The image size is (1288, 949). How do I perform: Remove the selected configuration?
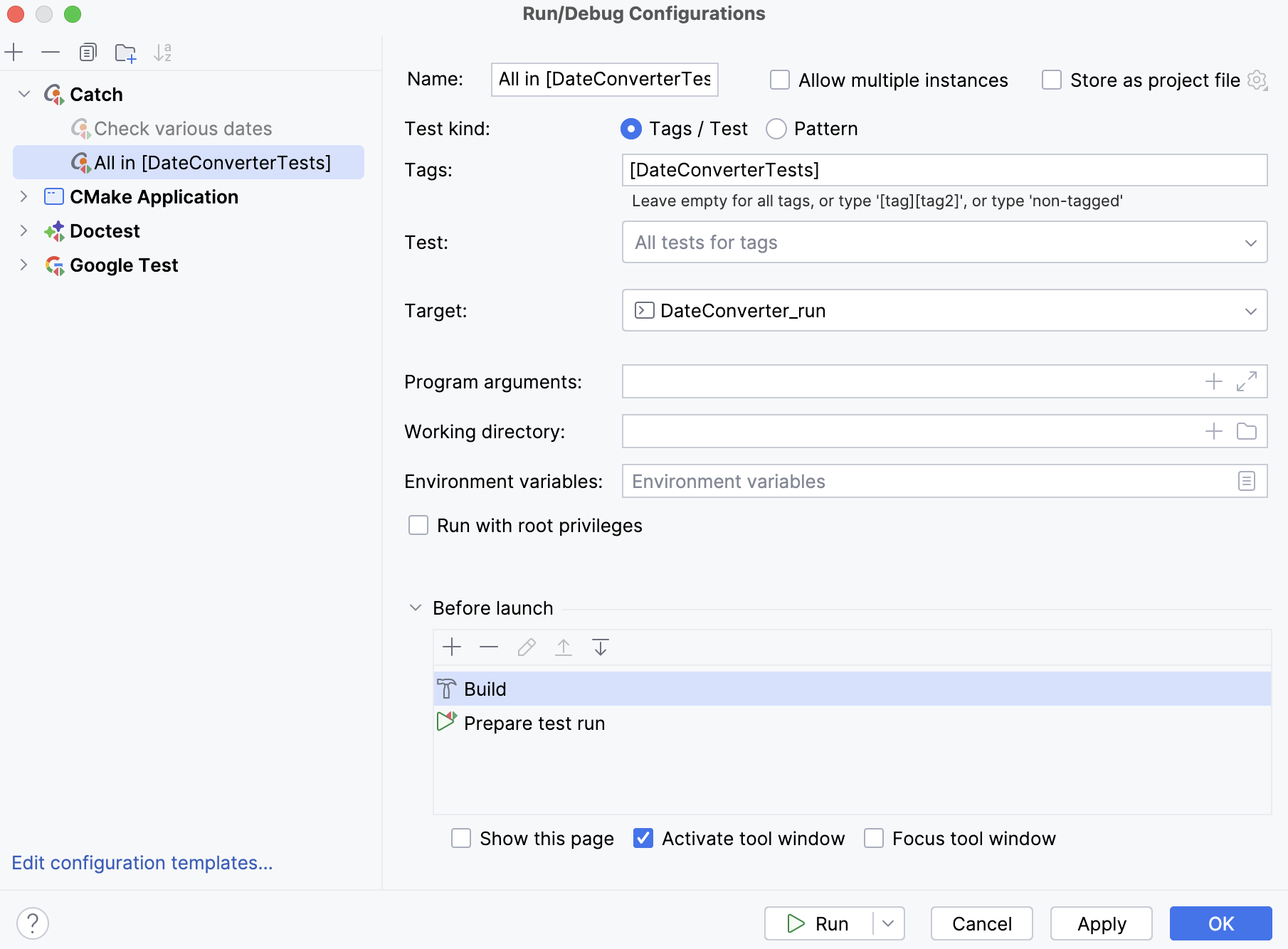coord(50,52)
